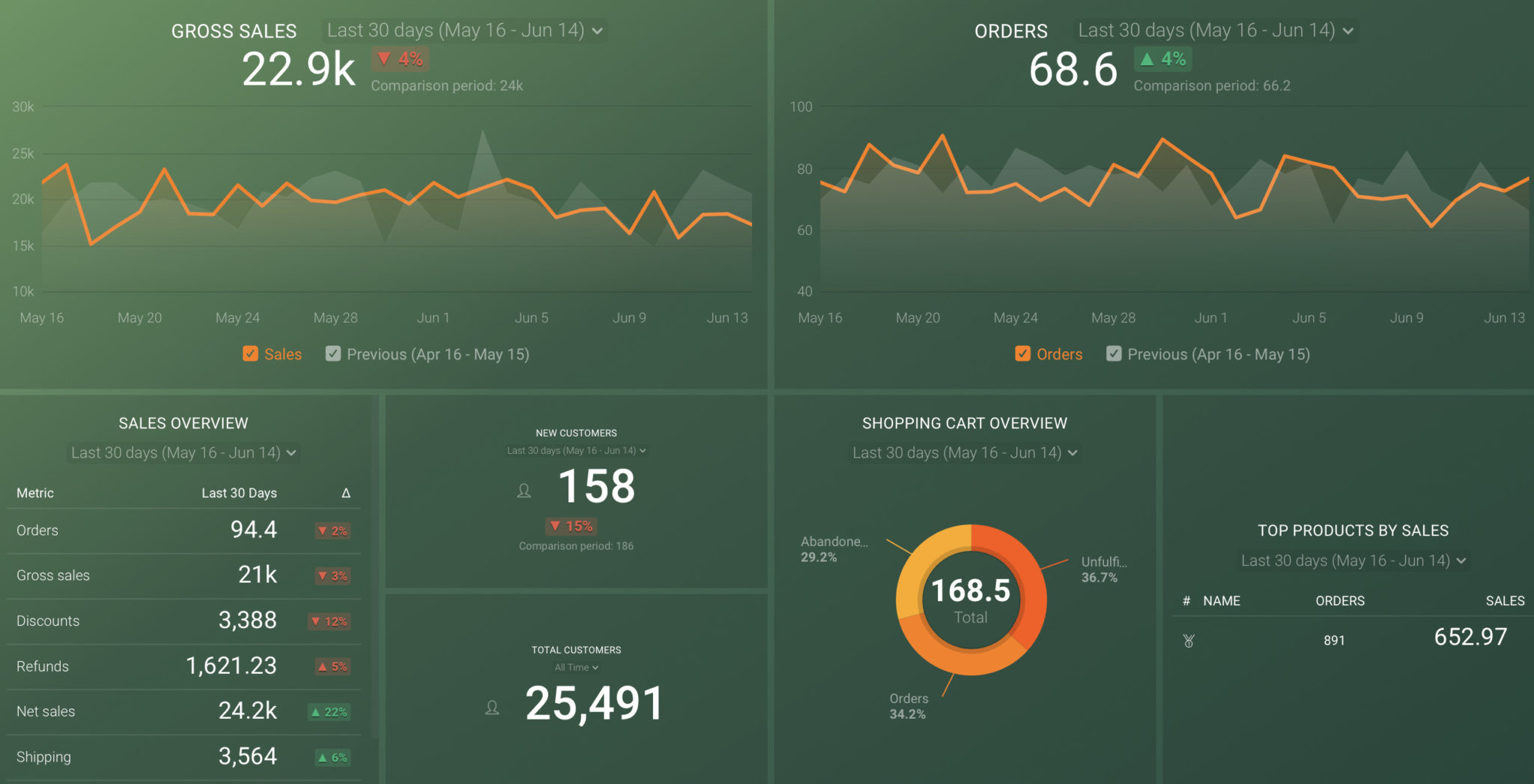Image resolution: width=1534 pixels, height=784 pixels.
Task: Disable the Previous (Apr 16 - May 15) comparison checkbox
Action: (x=333, y=353)
